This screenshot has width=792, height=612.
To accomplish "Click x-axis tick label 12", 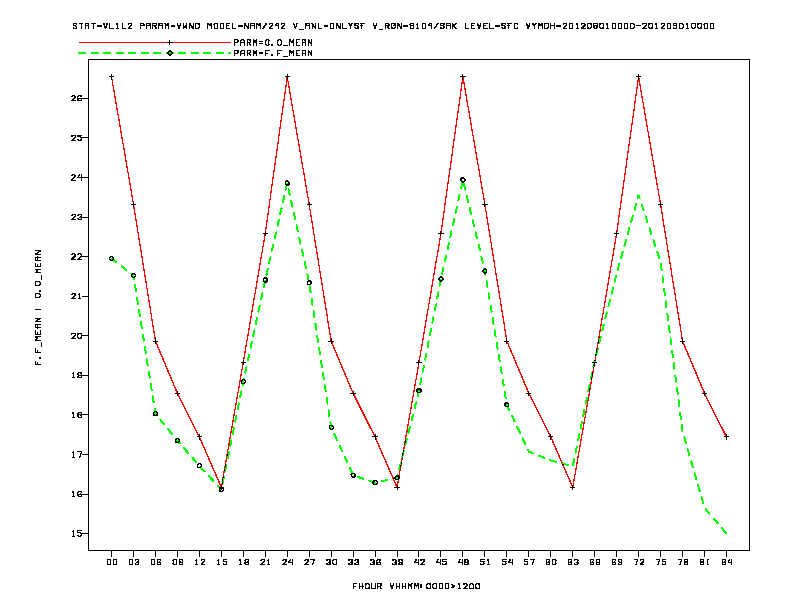I will point(200,562).
